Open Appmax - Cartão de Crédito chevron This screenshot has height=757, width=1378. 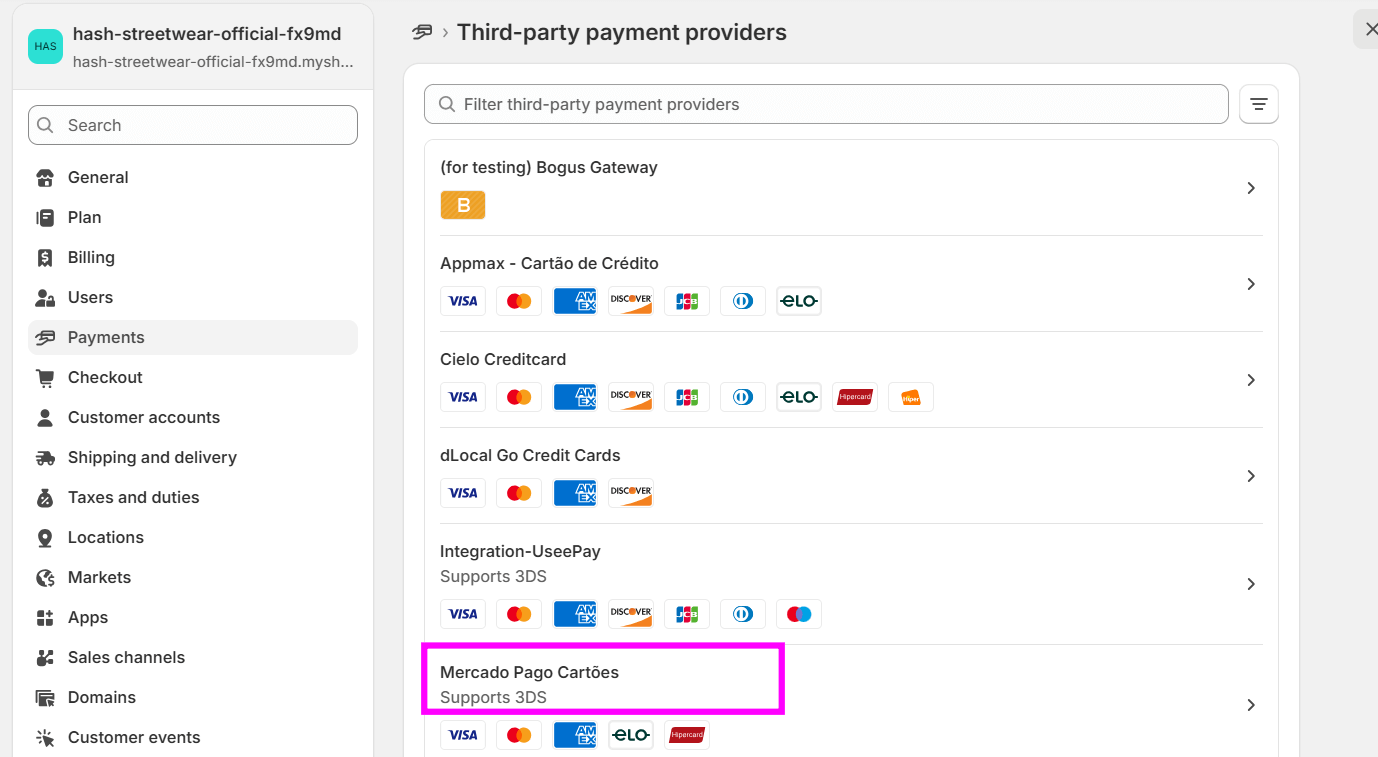[x=1251, y=284]
